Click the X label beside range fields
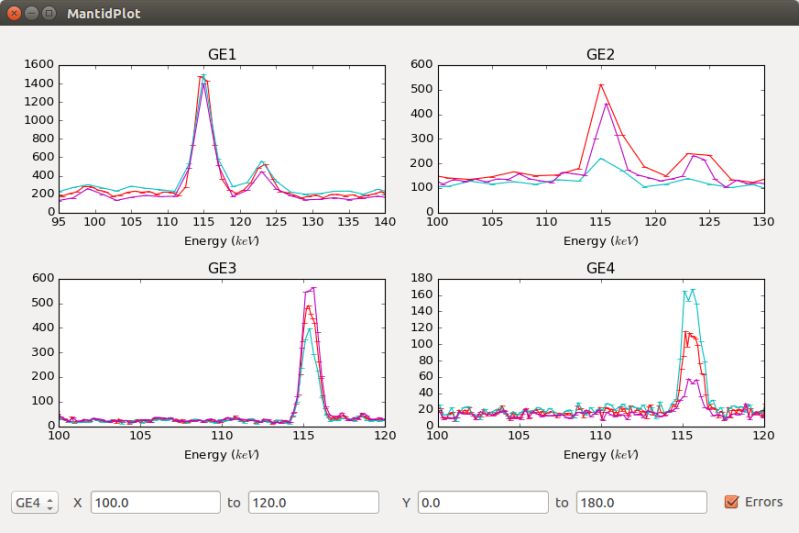Image resolution: width=799 pixels, height=533 pixels. (x=77, y=503)
